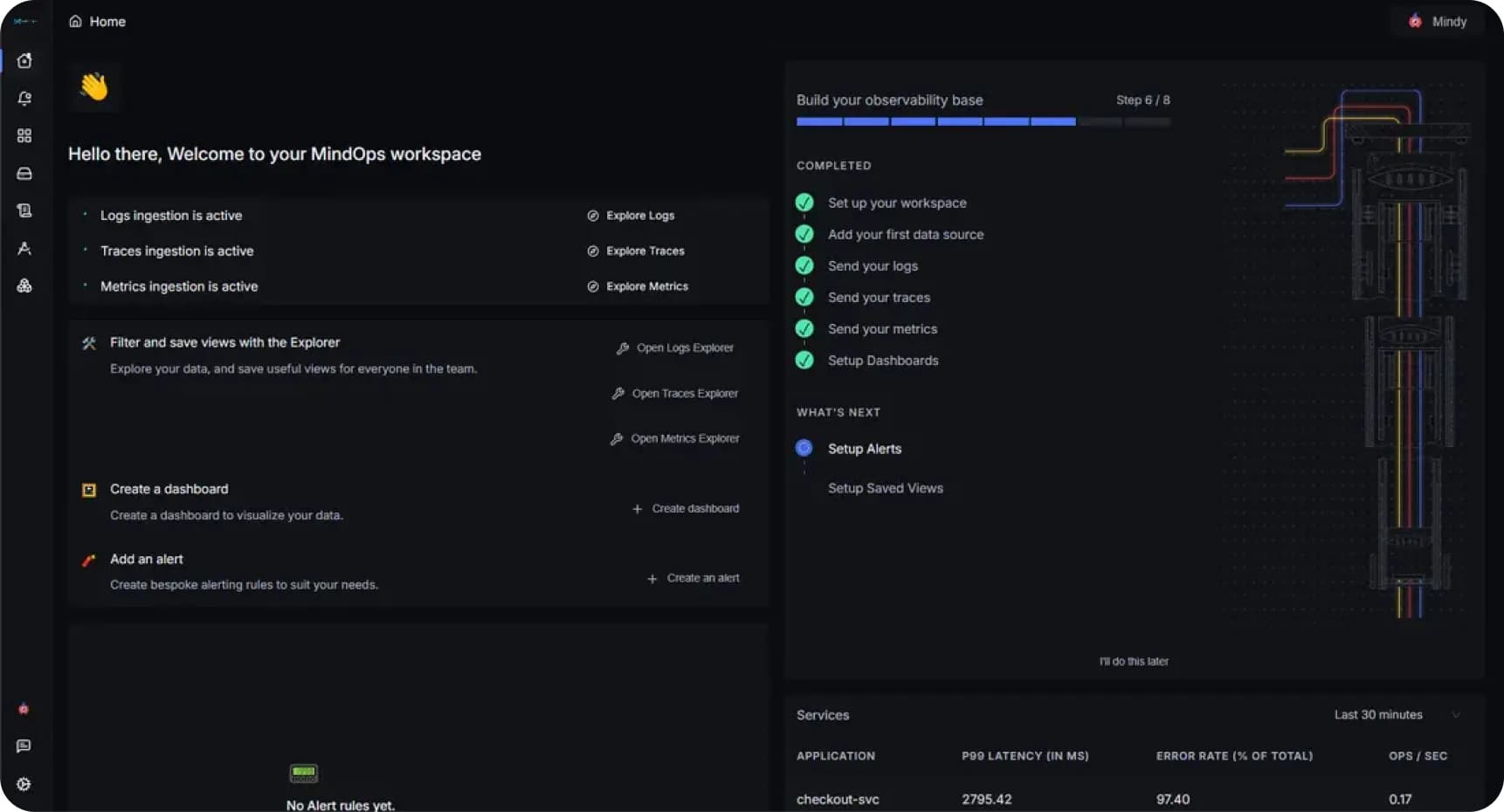Click the tools icon beside Filter and save views
Image resolution: width=1504 pixels, height=812 pixels.
89,343
